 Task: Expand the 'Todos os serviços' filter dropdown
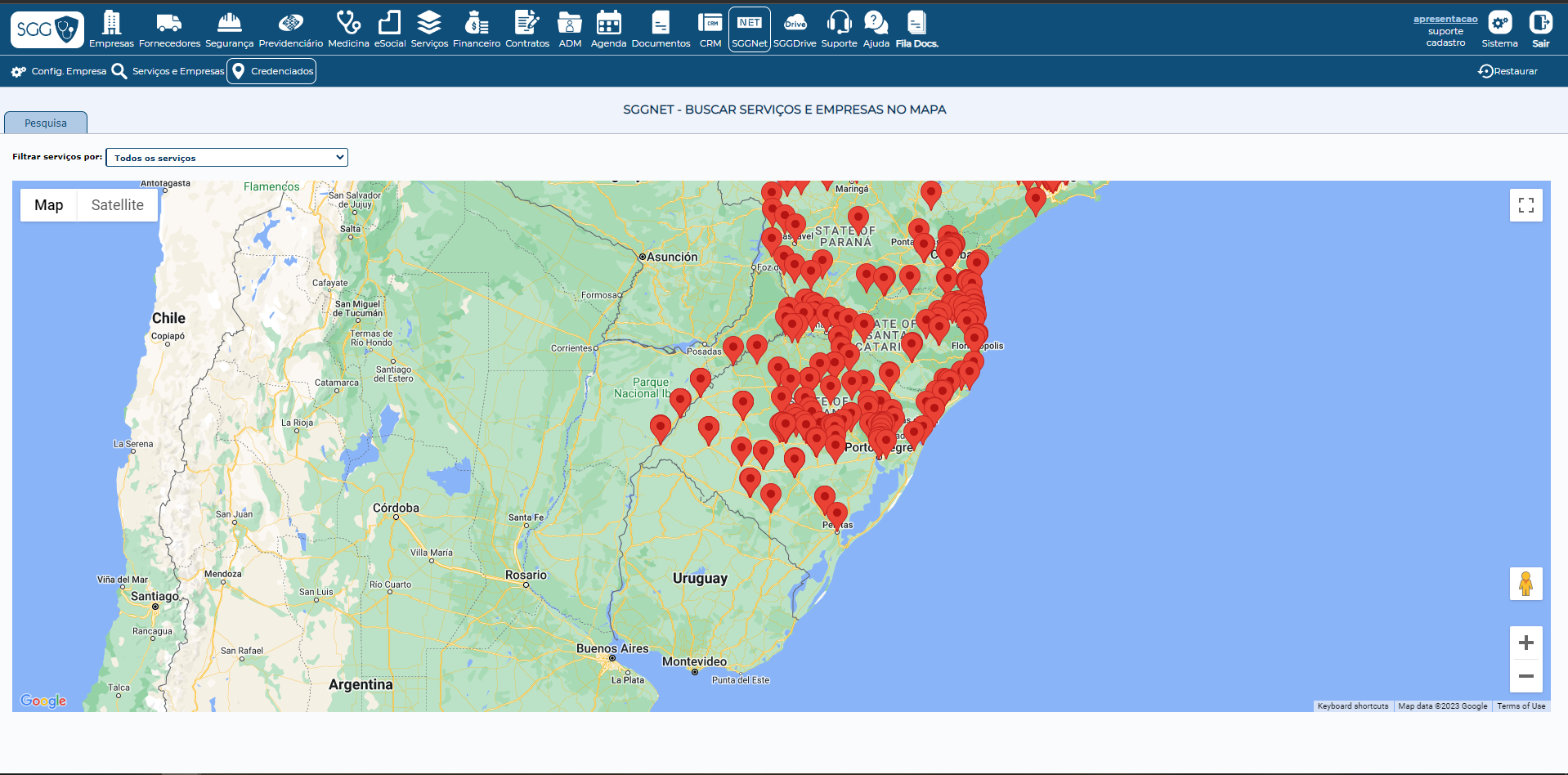click(x=226, y=158)
